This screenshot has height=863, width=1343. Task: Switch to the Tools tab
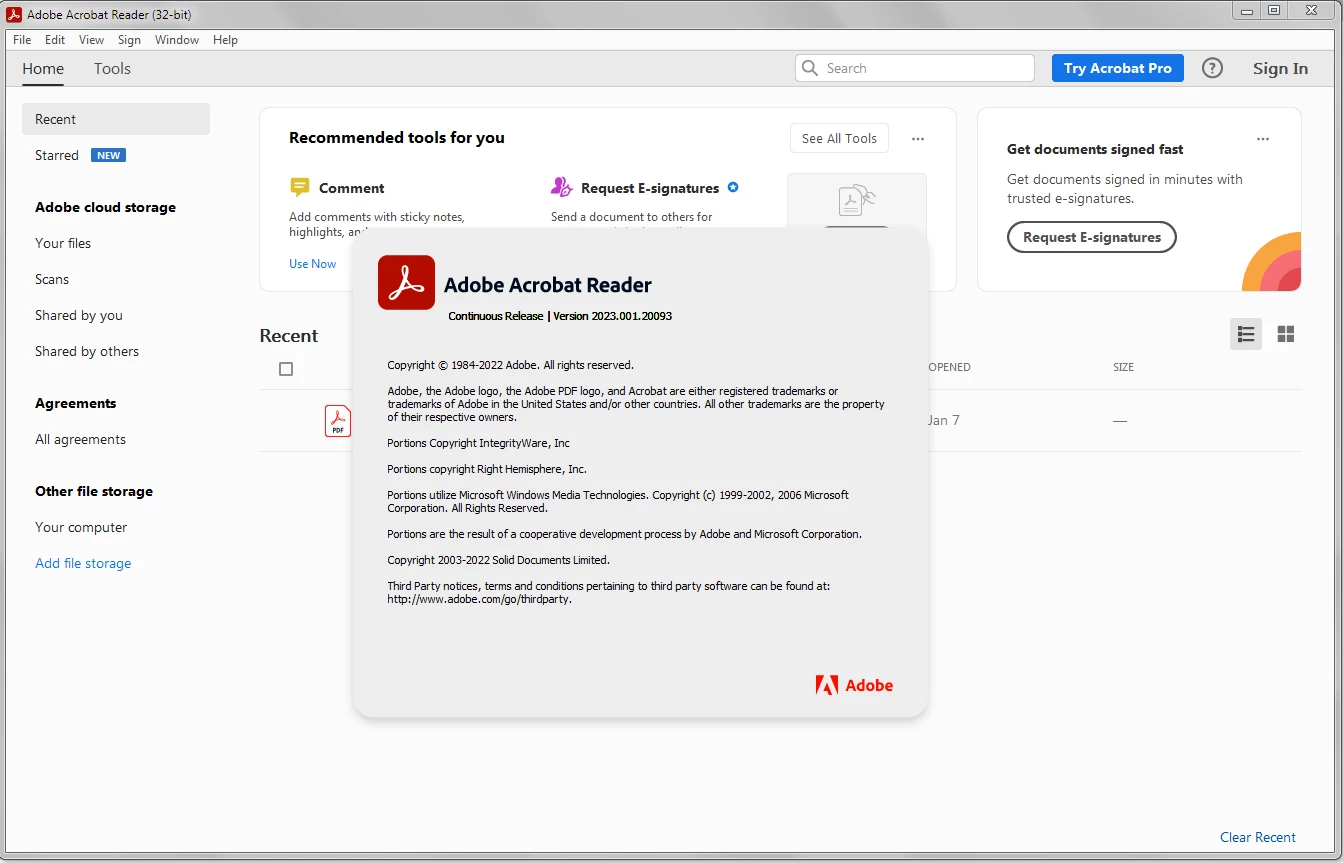pyautogui.click(x=112, y=69)
